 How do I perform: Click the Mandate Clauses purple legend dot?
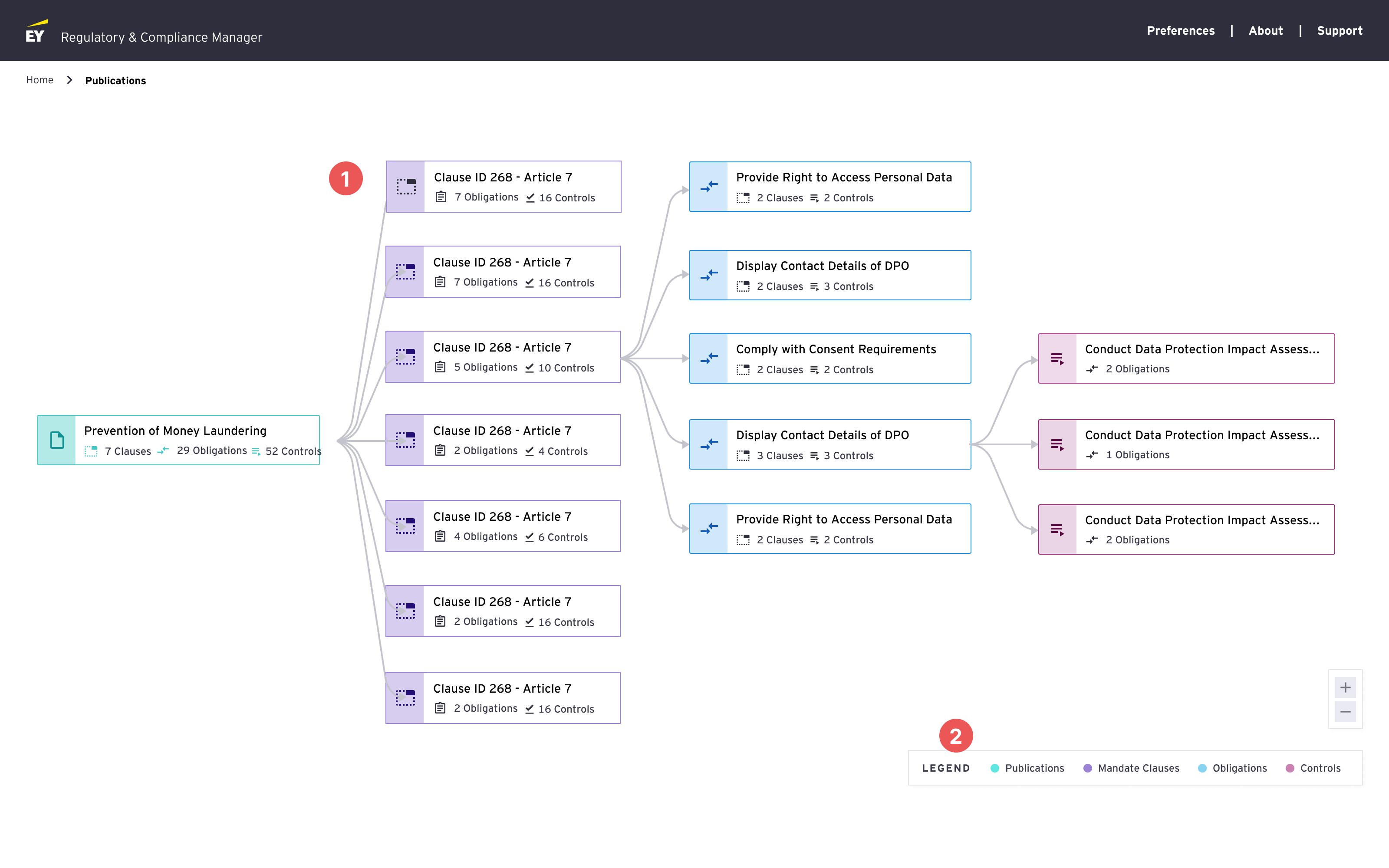1087,768
